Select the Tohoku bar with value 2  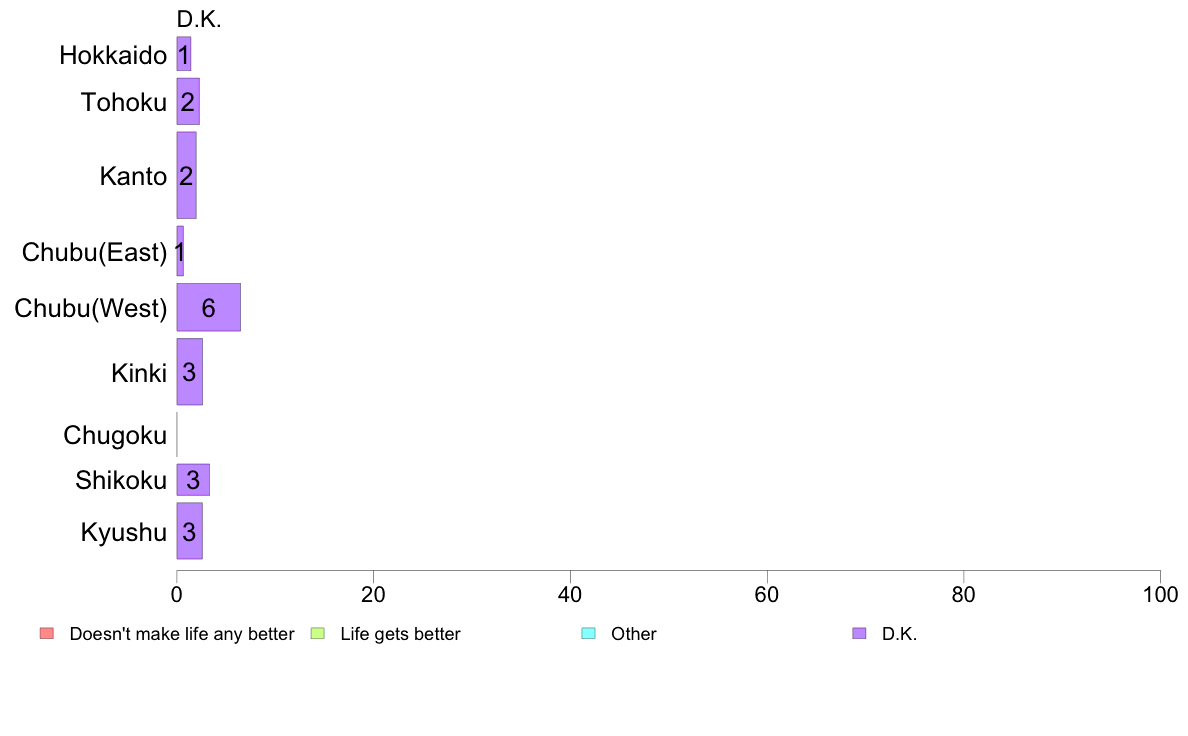click(188, 102)
